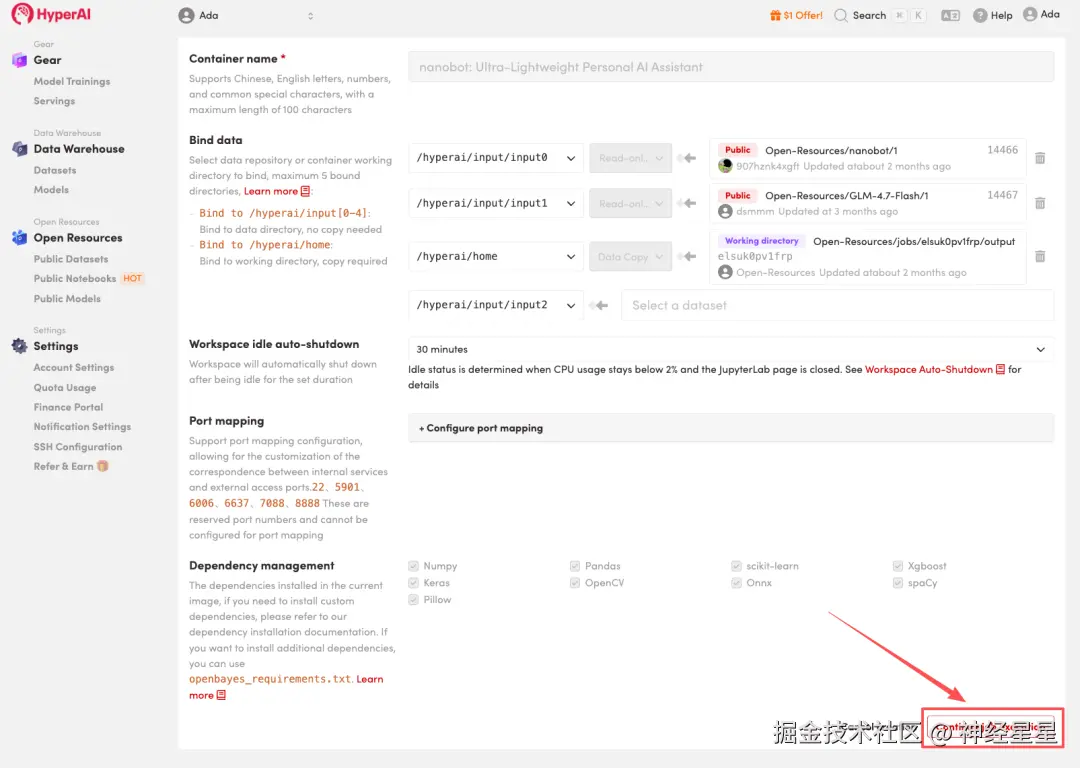The width and height of the screenshot is (1080, 768).
Task: Toggle the Onnx checkbox
Action: (x=736, y=583)
